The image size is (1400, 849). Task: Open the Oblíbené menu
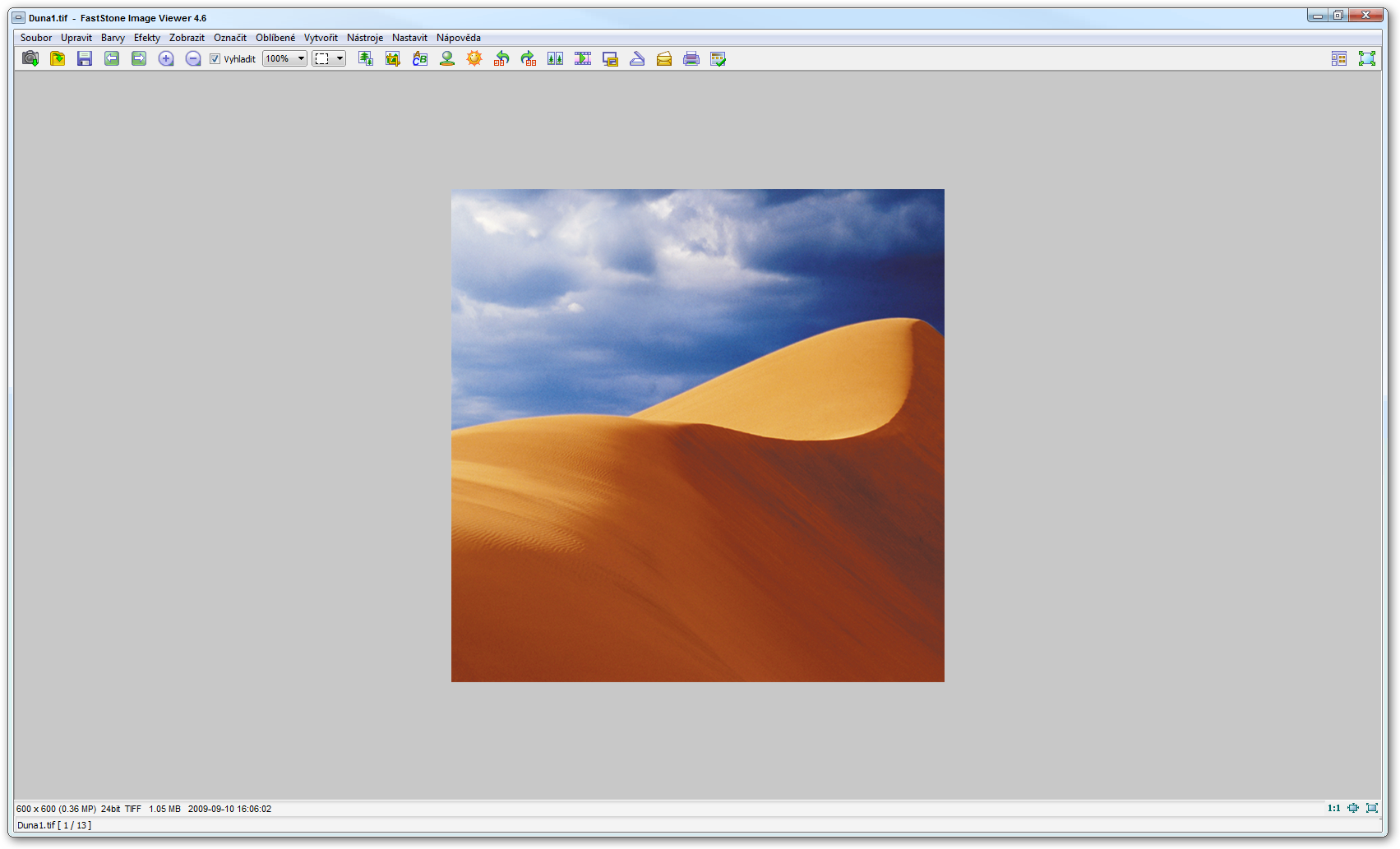coord(275,38)
